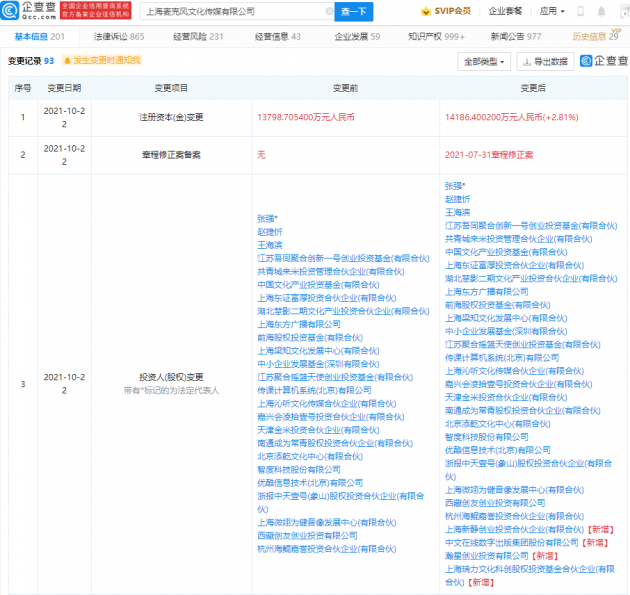
Task: Open 西藏创友创业投资有限公司 in 变更前 column
Action: pyautogui.click(x=307, y=536)
